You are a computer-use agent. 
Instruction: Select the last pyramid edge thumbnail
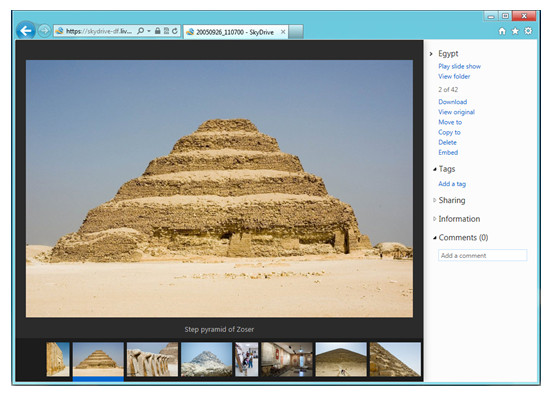point(395,359)
